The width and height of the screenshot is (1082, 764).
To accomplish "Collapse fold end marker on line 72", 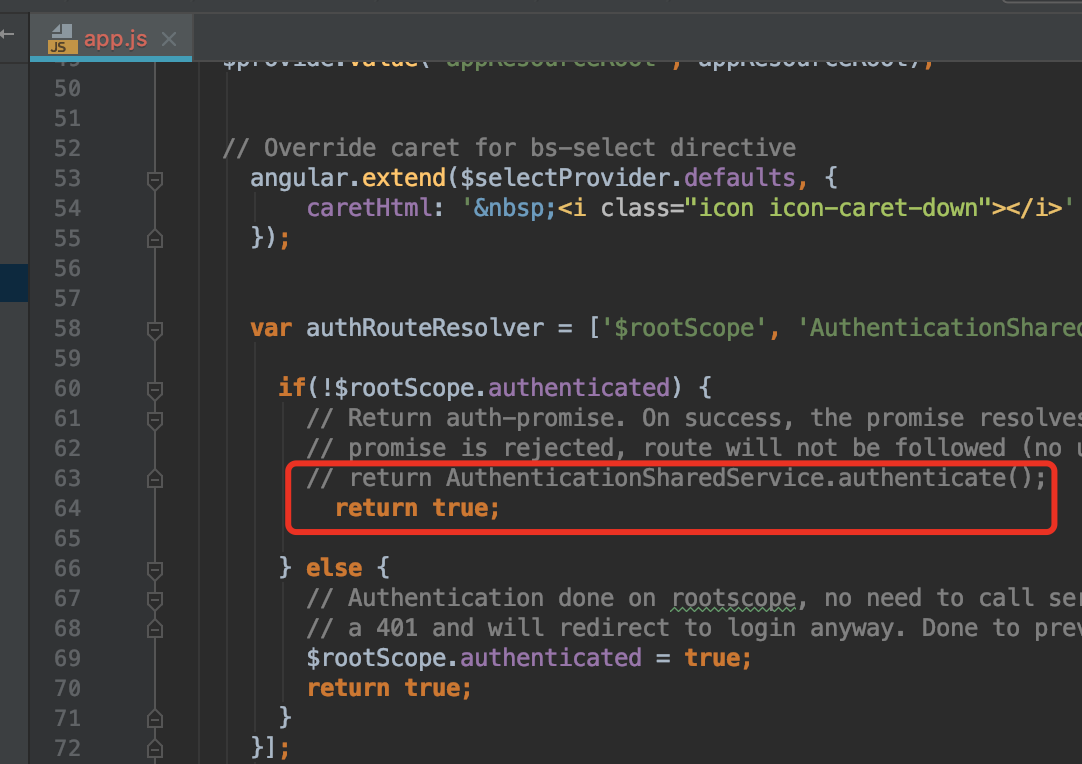I will coord(155,749).
